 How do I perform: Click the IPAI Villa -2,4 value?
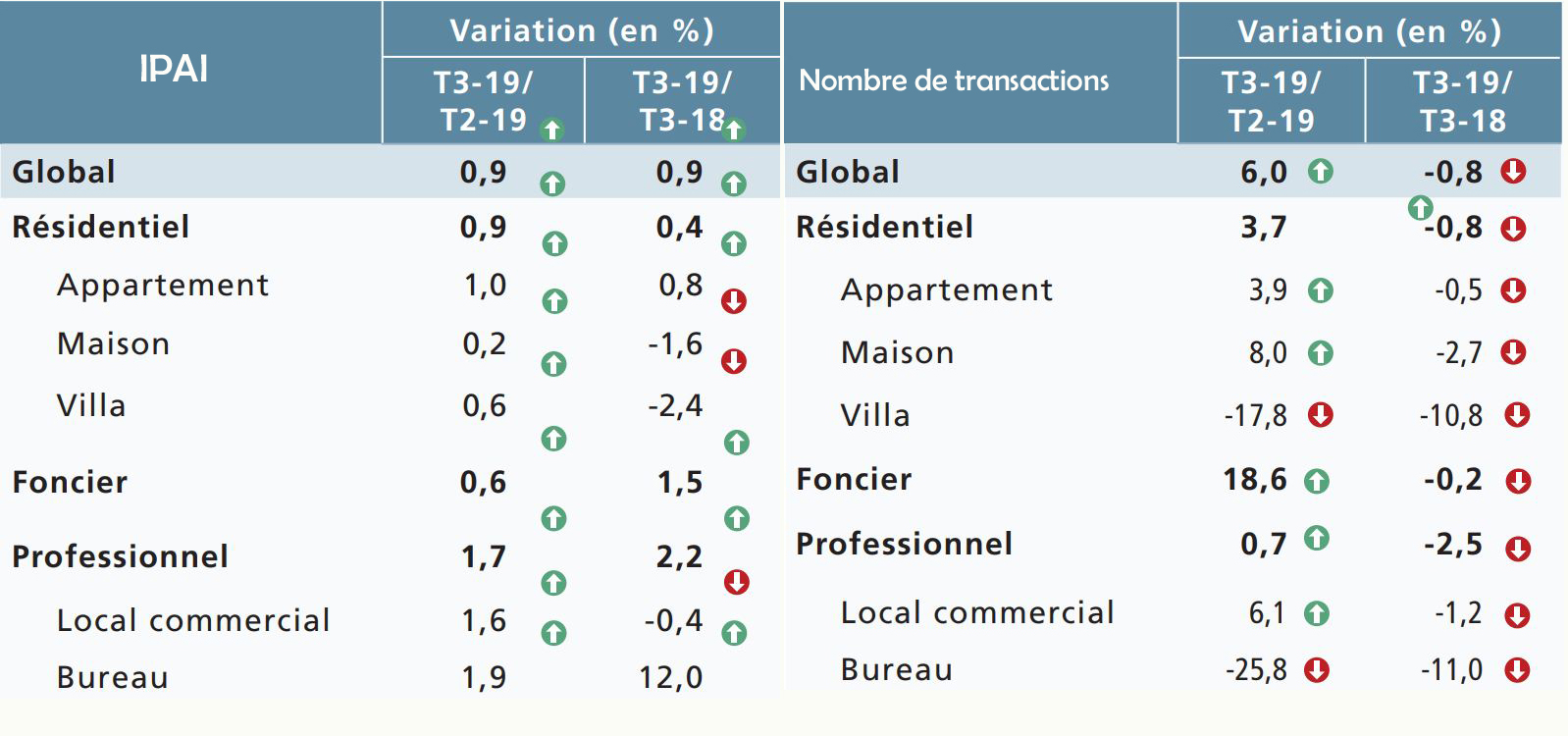click(x=675, y=405)
